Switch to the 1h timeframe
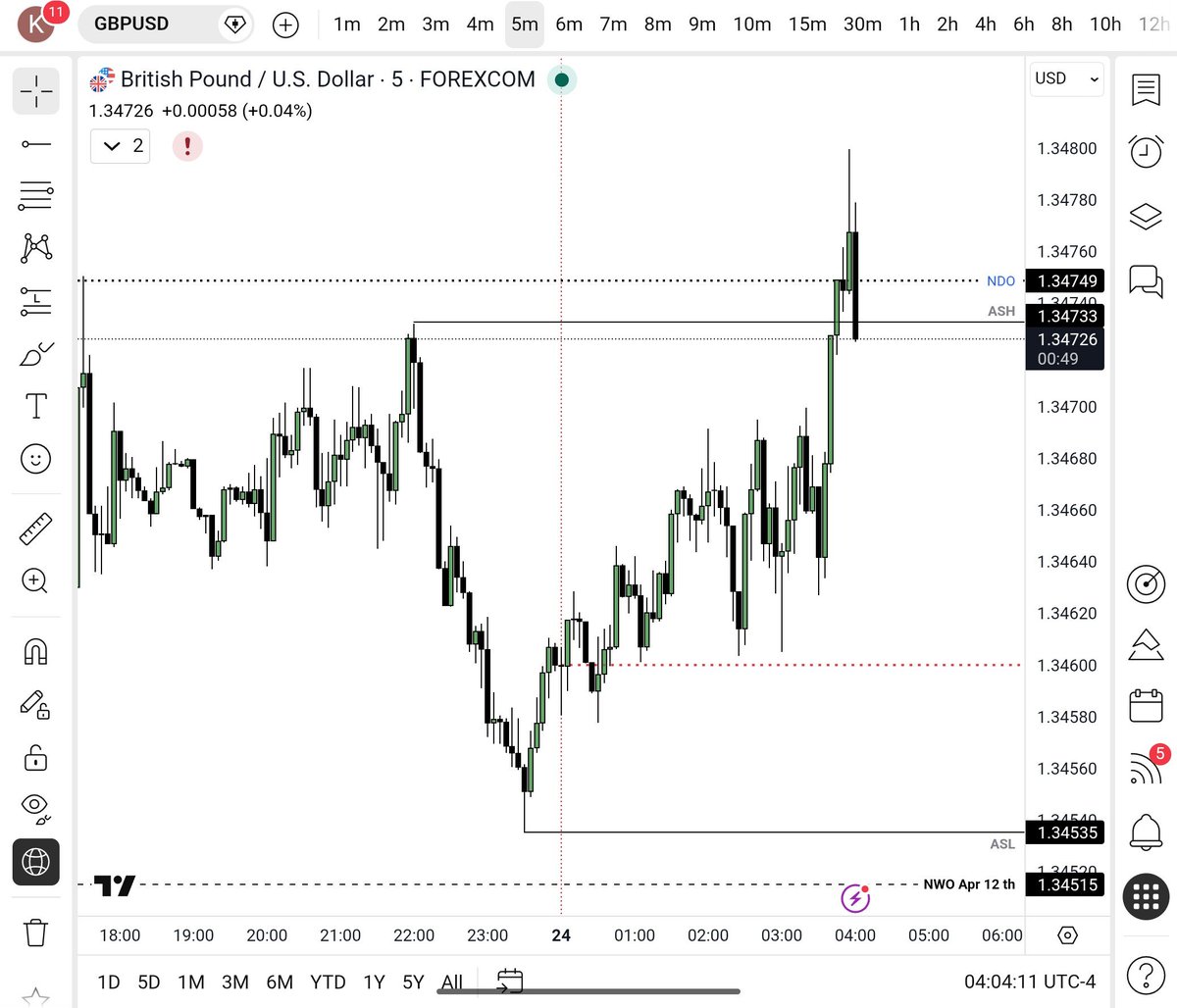1177x1008 pixels. click(909, 25)
